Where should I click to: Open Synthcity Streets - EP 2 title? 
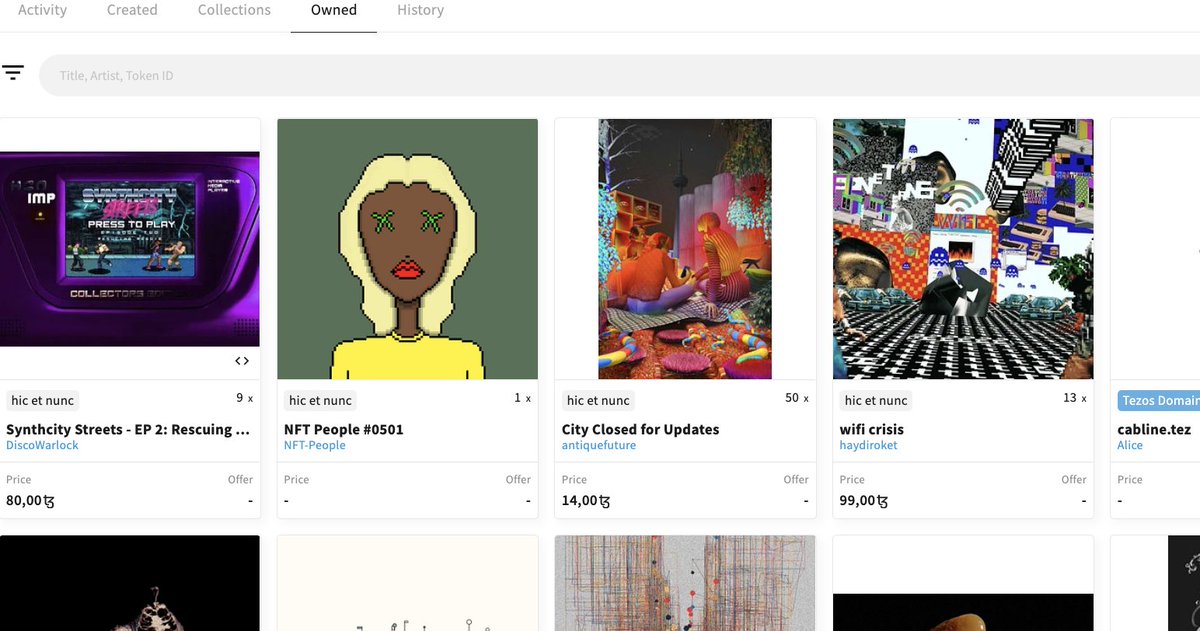point(127,429)
